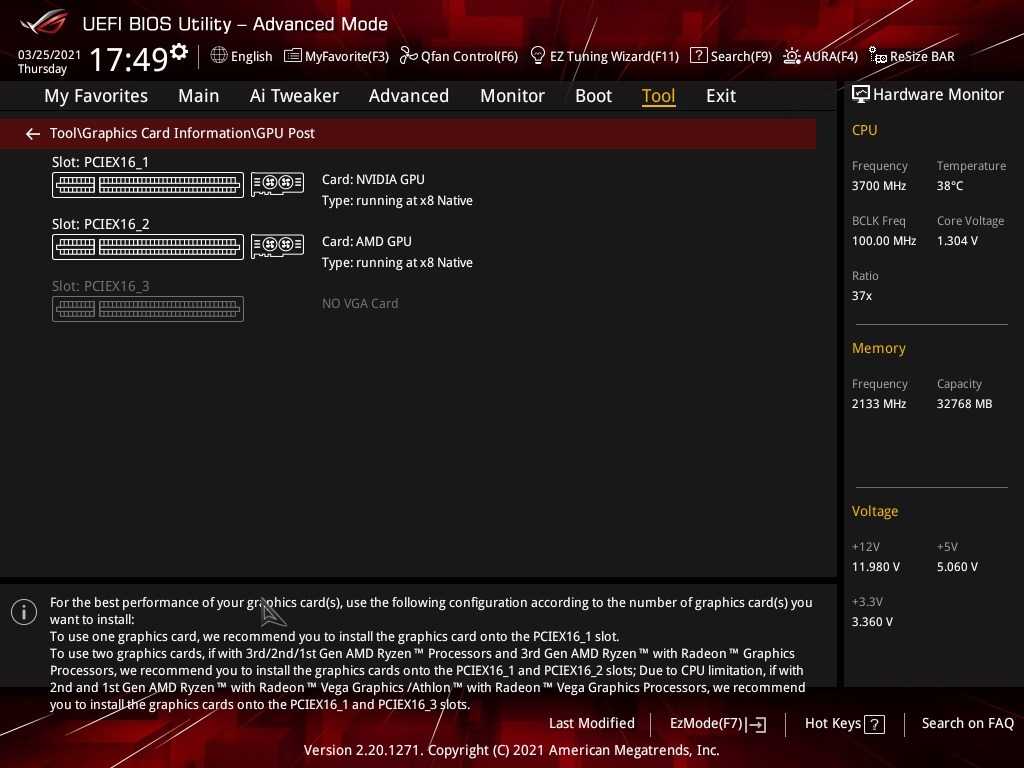
Task: Switch to EzMode(F7)
Action: coord(707,724)
